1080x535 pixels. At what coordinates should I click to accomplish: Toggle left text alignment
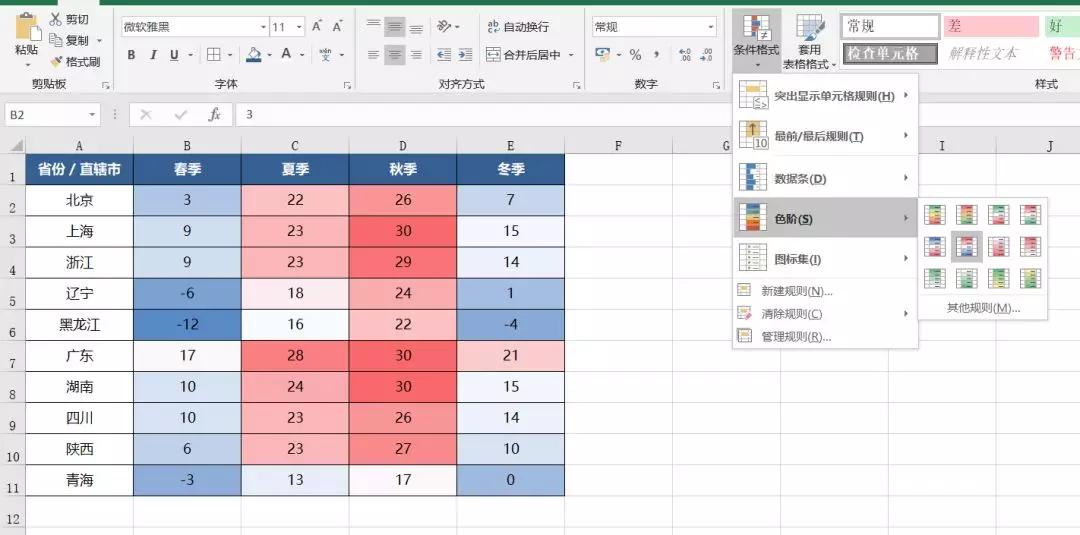[x=373, y=55]
